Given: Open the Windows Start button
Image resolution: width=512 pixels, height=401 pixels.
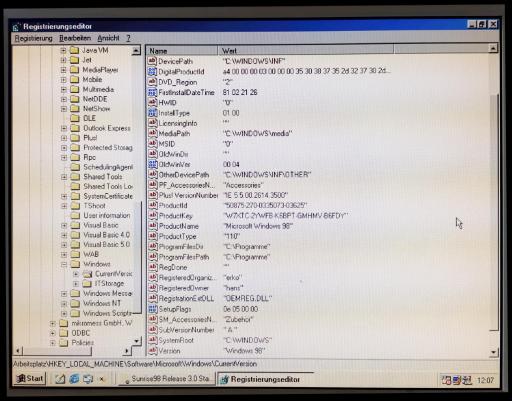Looking at the screenshot, I should point(30,379).
